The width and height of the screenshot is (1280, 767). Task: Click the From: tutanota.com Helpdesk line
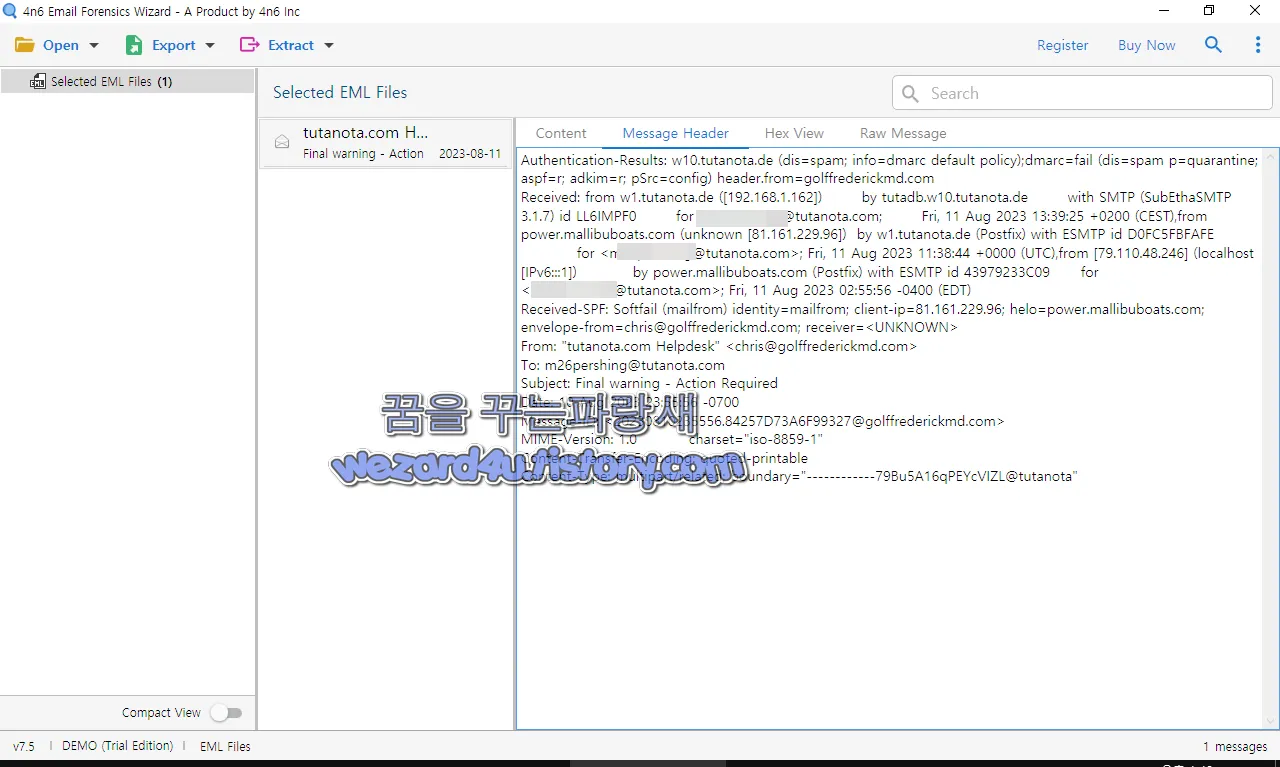tap(719, 346)
